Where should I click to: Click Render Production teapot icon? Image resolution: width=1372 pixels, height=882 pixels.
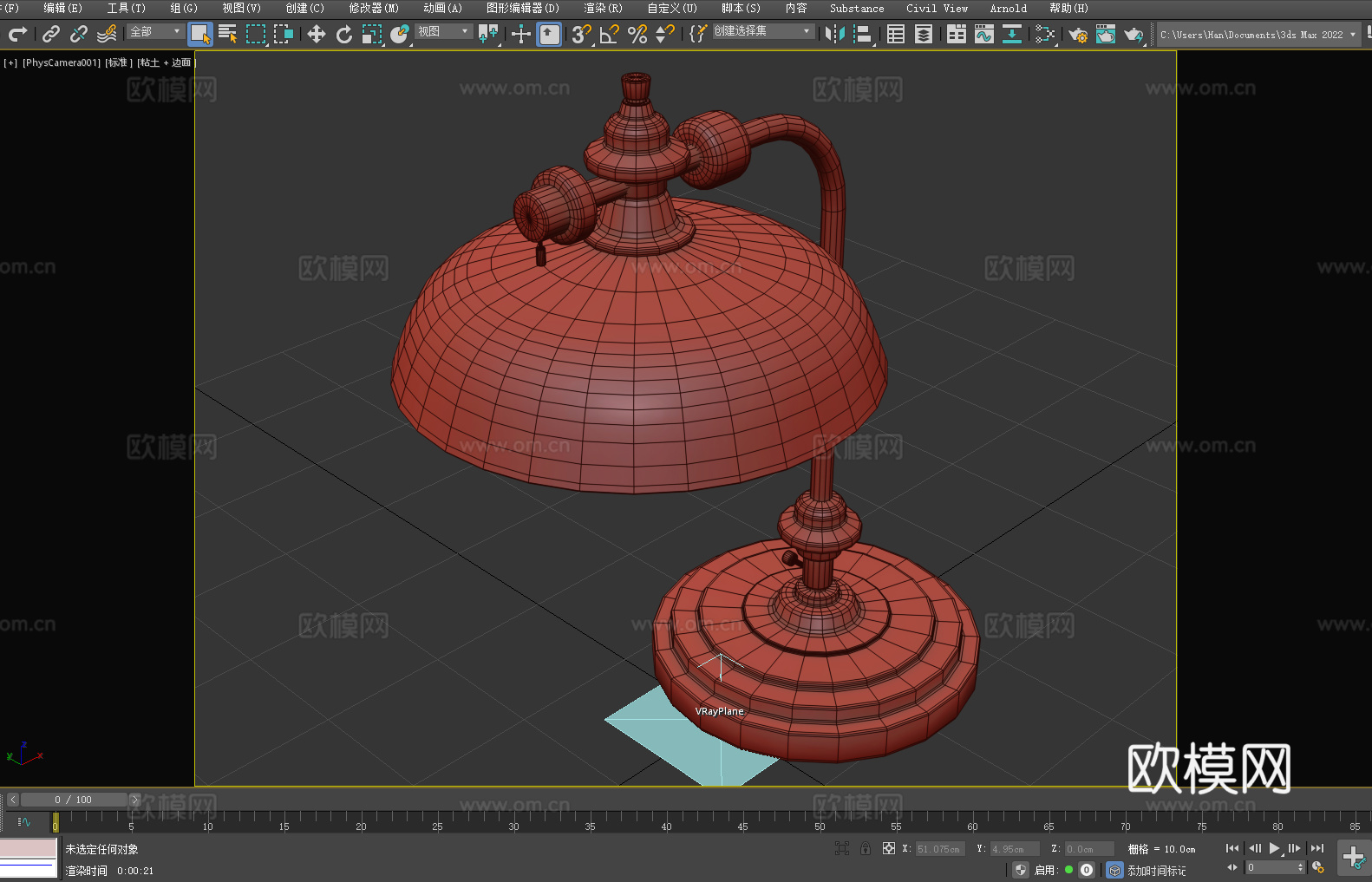point(1134,34)
